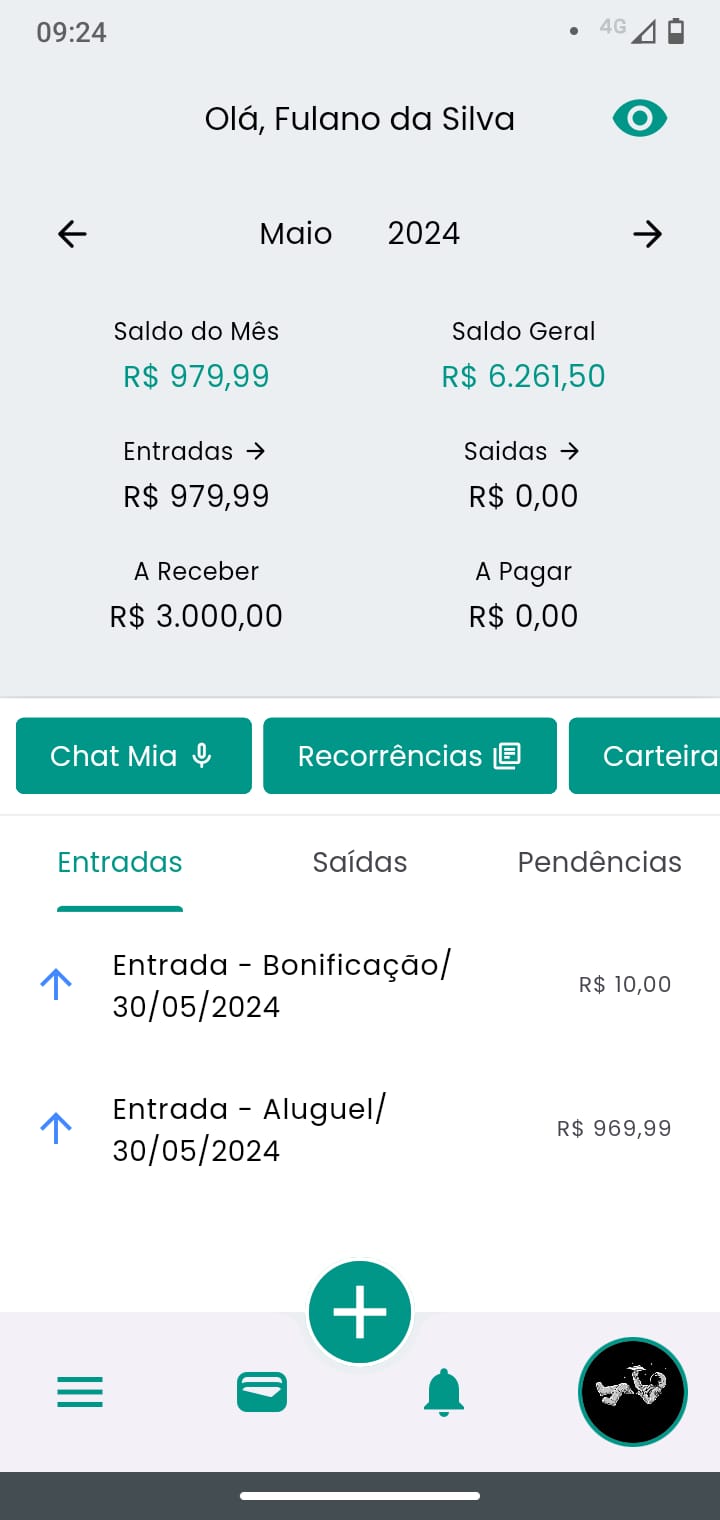Open Saidas details link in summary
The width and height of the screenshot is (720, 1520).
[x=522, y=452]
